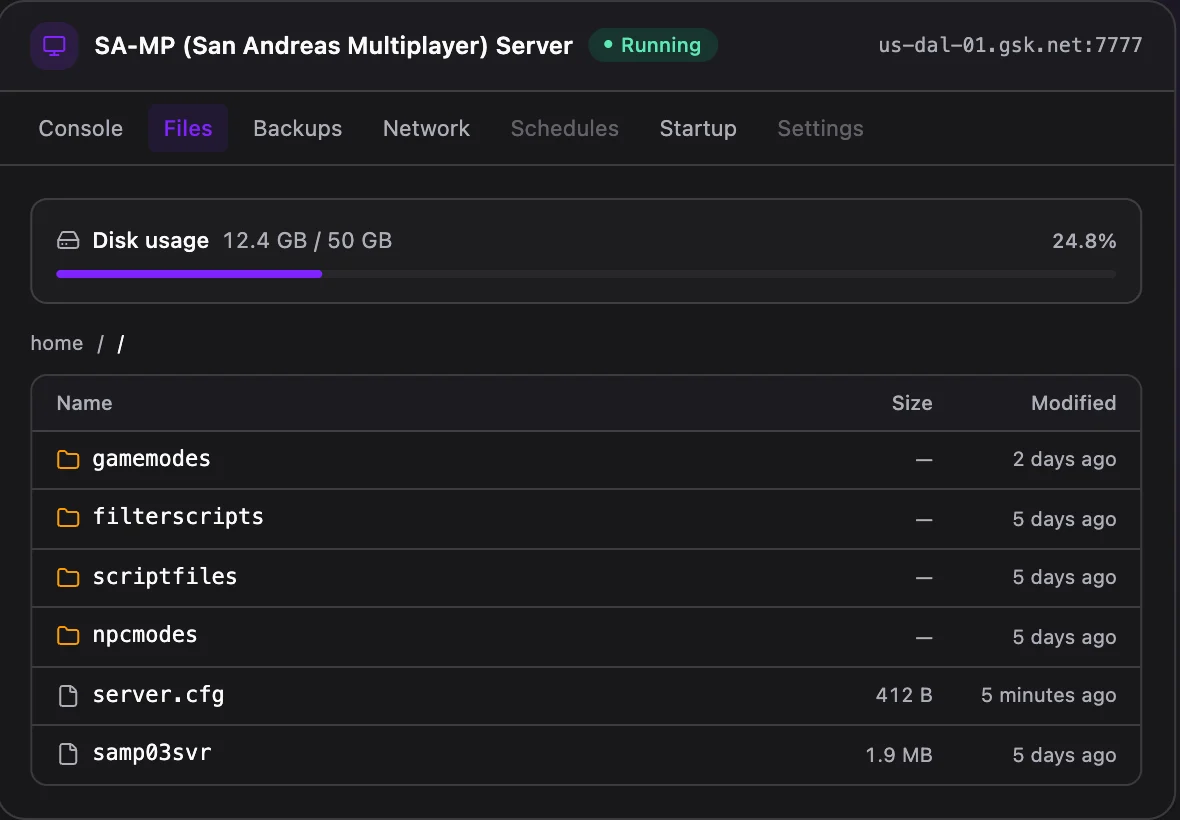
Task: Open the Startup tab
Action: point(698,129)
